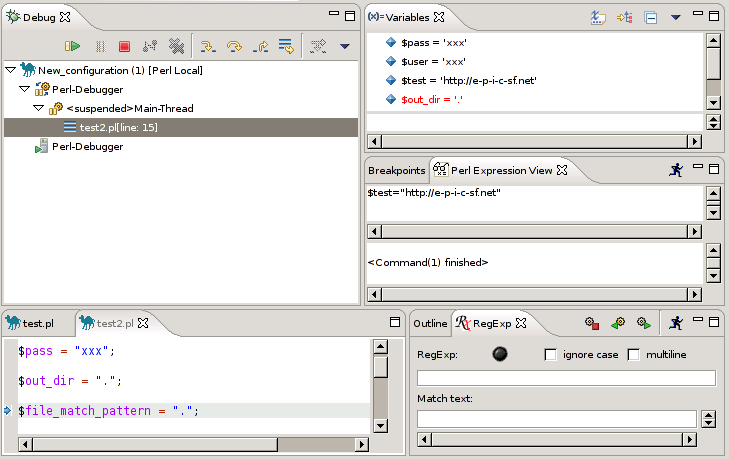Click the editor horizontal scrollbar thumb
The width and height of the screenshot is (729, 459).
(x=155, y=445)
